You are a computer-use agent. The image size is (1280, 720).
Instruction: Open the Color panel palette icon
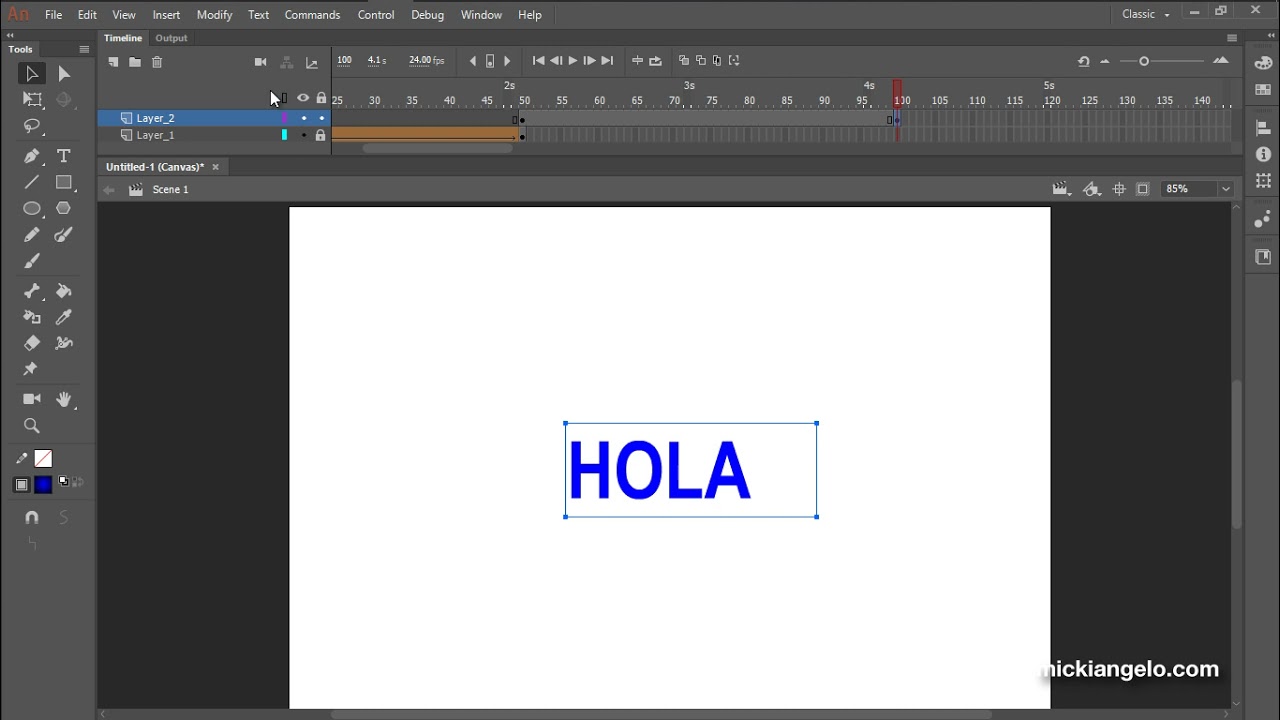1263,63
